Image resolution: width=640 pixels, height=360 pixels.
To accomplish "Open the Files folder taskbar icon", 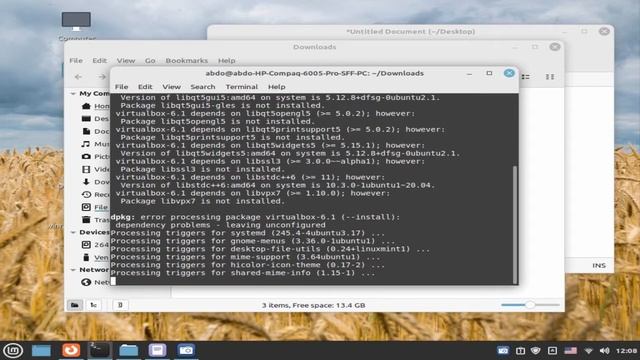I will point(128,350).
